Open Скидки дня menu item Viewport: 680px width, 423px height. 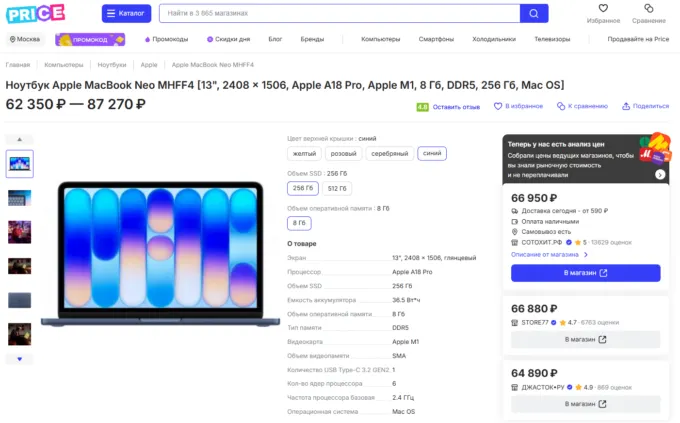coord(229,39)
